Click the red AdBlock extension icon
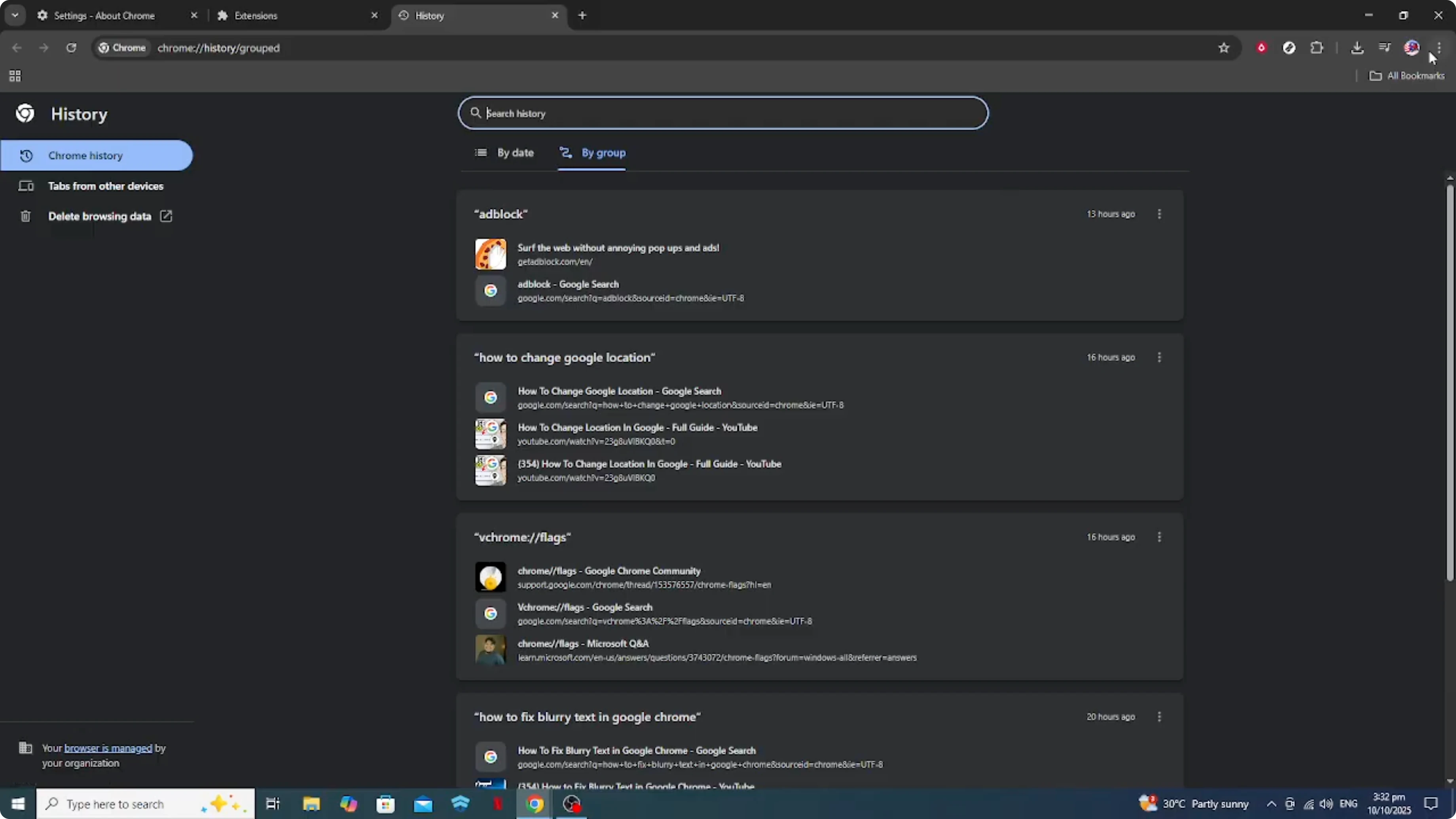 (x=1262, y=47)
